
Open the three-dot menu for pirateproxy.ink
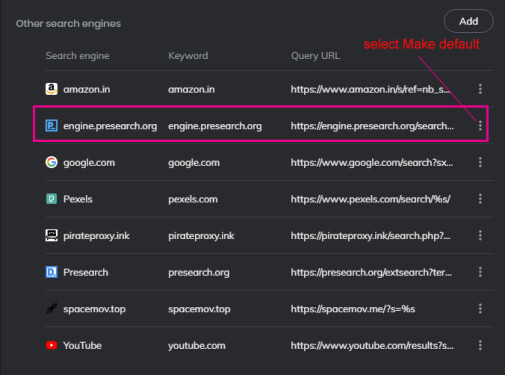(480, 236)
